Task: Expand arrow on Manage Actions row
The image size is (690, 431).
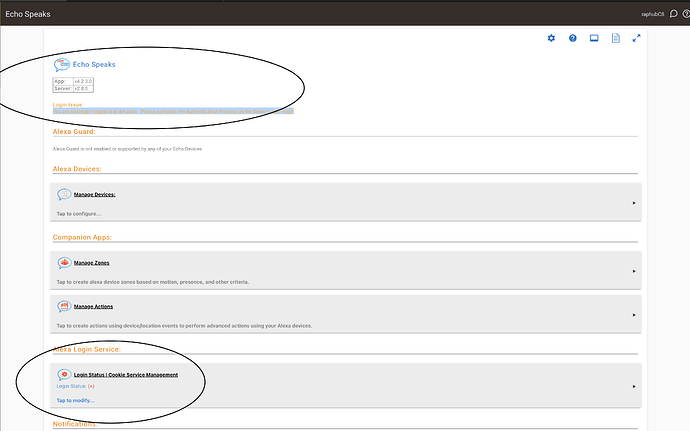Action: 634,315
